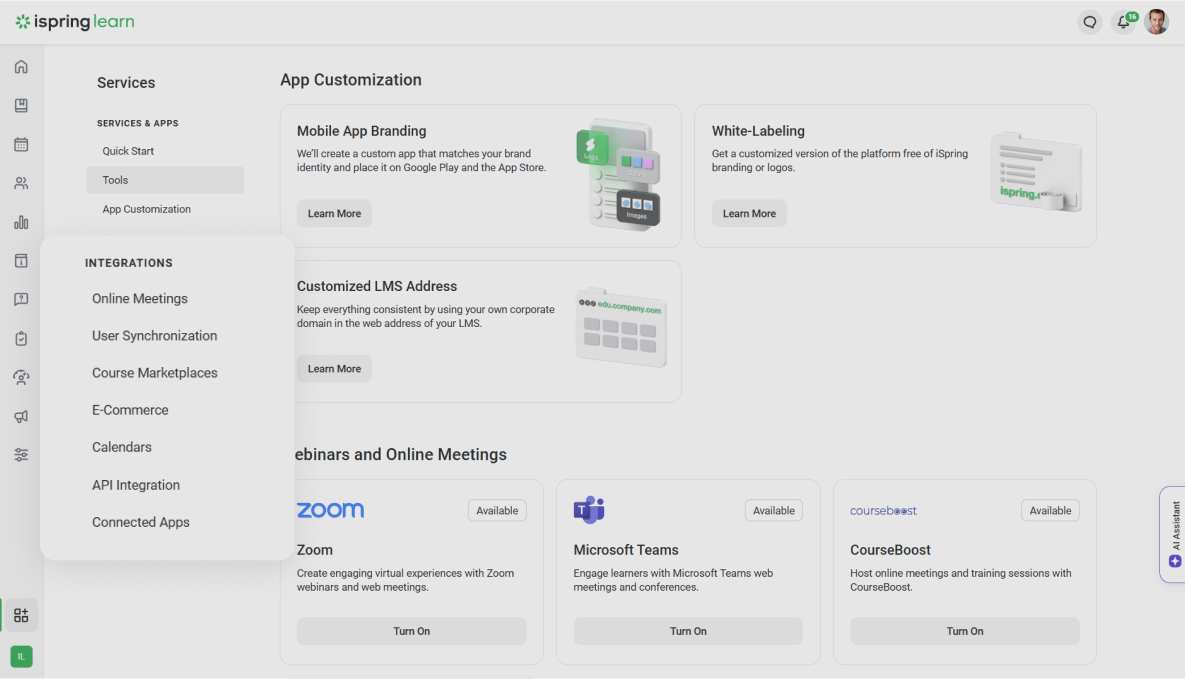Open the Online Meetings integrations section

139,298
